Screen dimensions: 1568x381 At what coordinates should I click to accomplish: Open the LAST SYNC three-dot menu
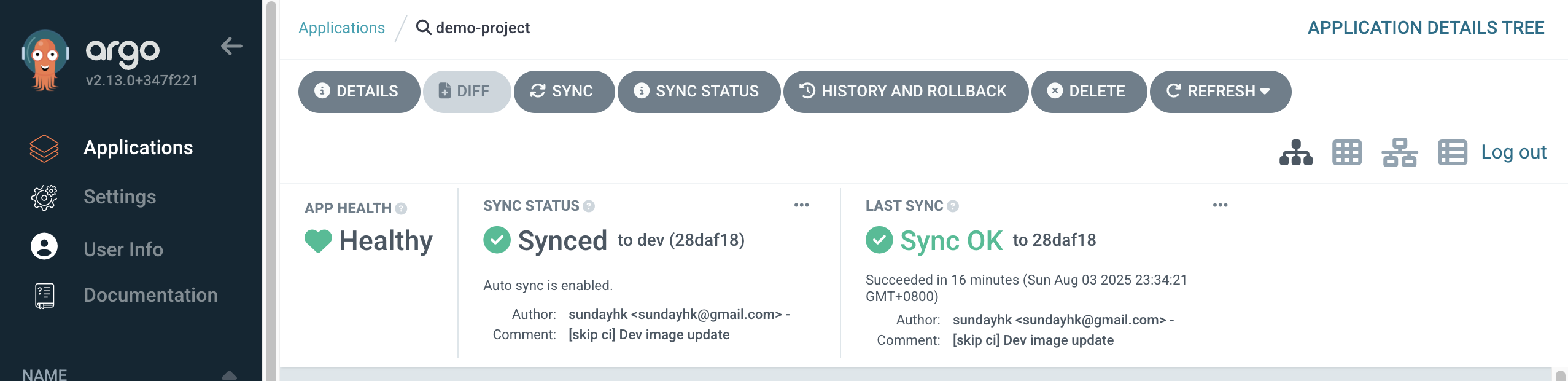pyautogui.click(x=1221, y=205)
